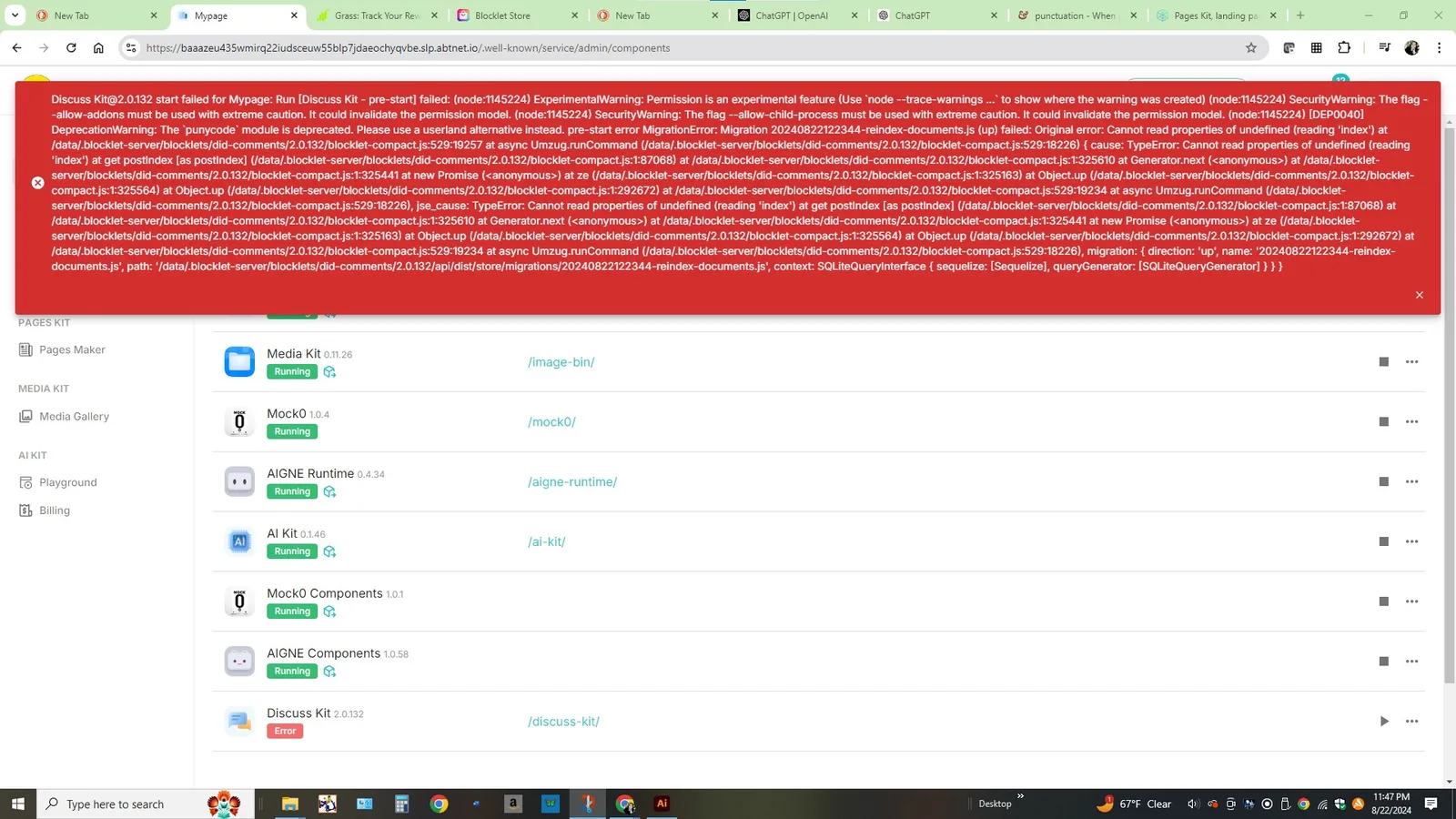The image size is (1456, 819).
Task: Open Adobe Illustrator from the taskbar
Action: 662,804
